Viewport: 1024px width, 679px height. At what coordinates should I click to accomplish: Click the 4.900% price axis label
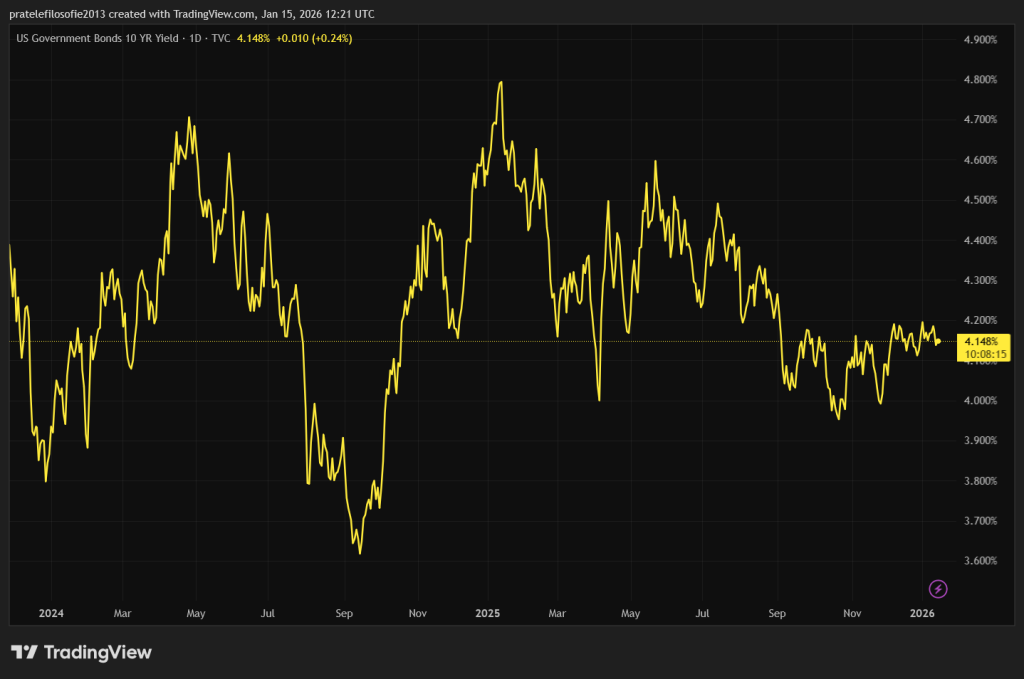980,40
